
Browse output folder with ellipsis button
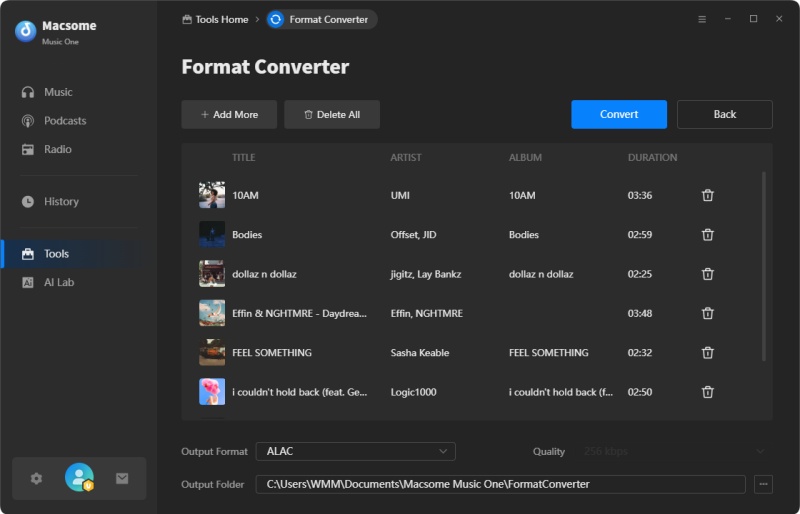(763, 484)
